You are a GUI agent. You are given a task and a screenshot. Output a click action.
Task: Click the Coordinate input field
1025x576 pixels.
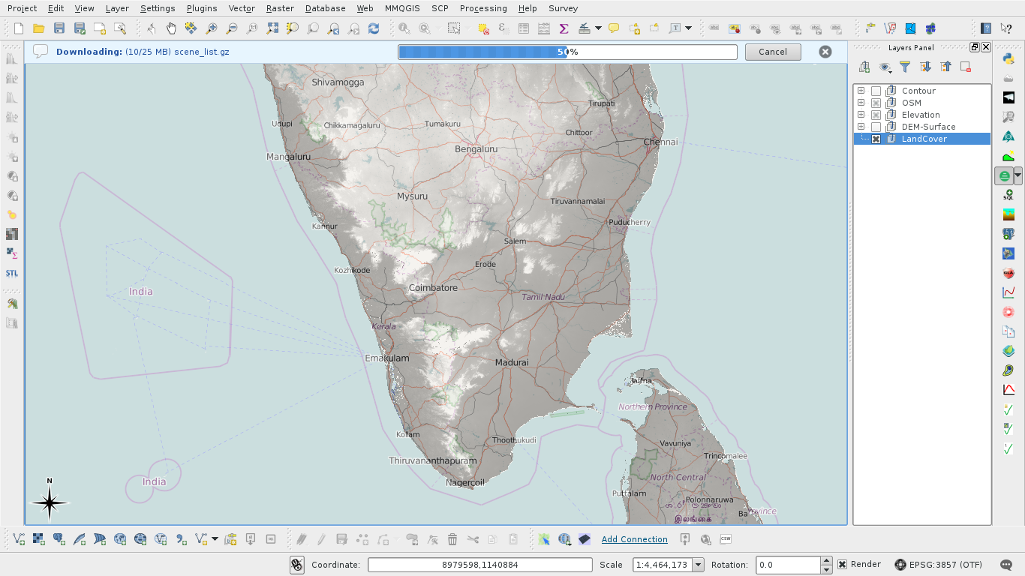click(479, 565)
